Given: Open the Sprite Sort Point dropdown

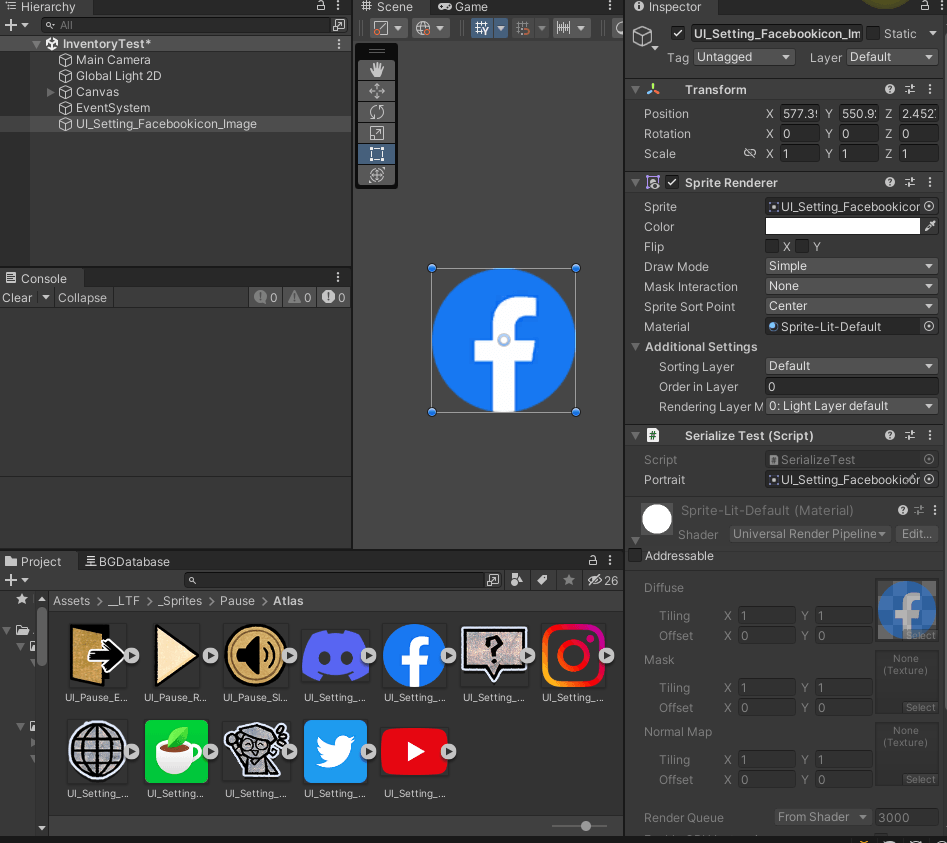Looking at the screenshot, I should [851, 306].
